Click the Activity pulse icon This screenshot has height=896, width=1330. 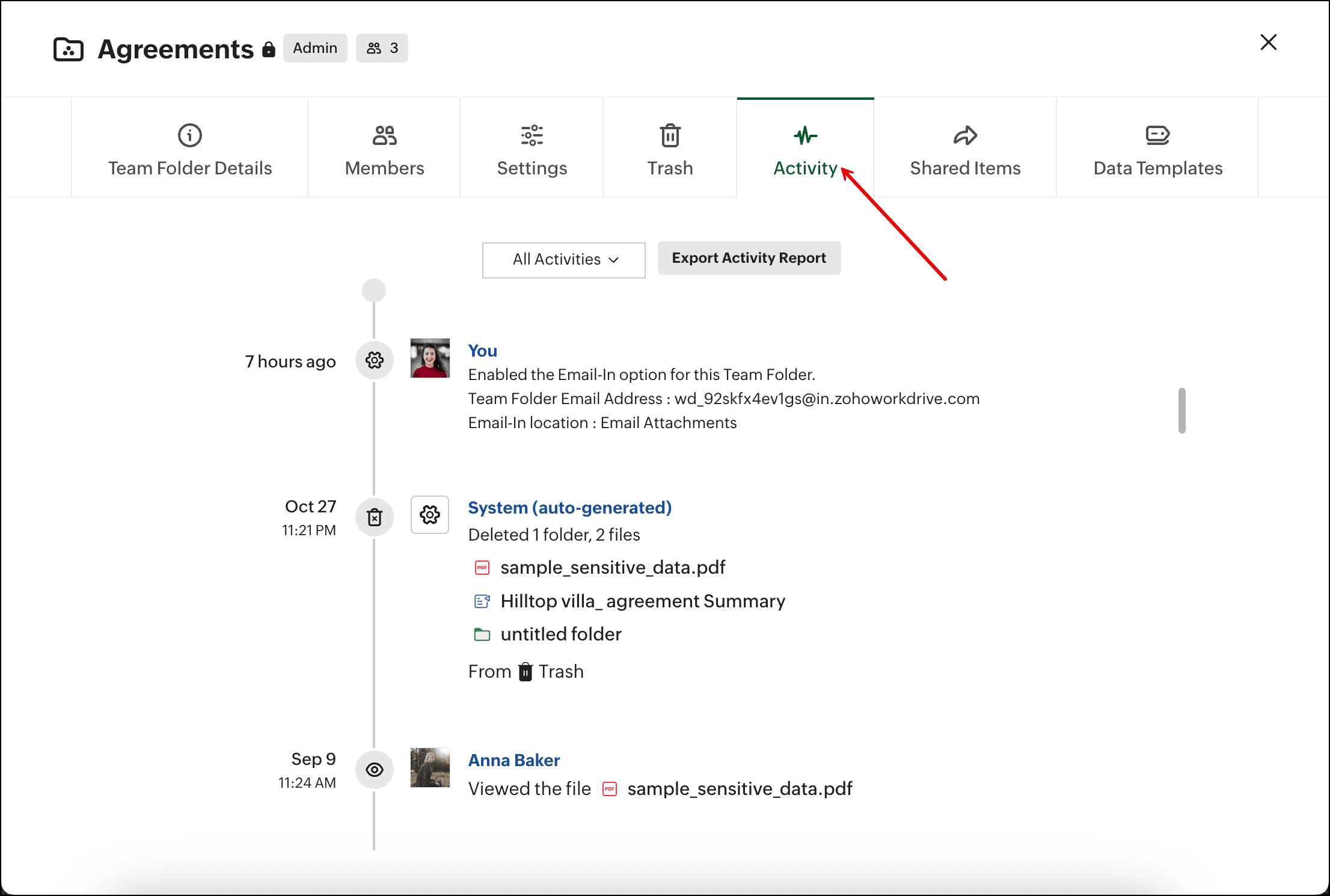point(805,135)
